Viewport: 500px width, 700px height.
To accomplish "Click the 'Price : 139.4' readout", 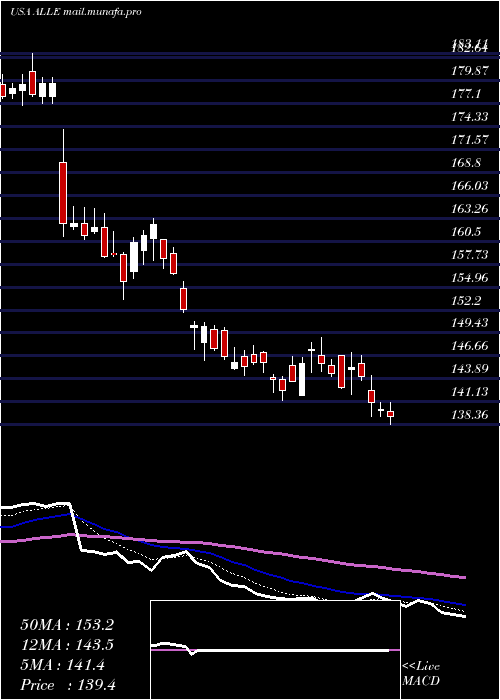I will (x=68, y=685).
